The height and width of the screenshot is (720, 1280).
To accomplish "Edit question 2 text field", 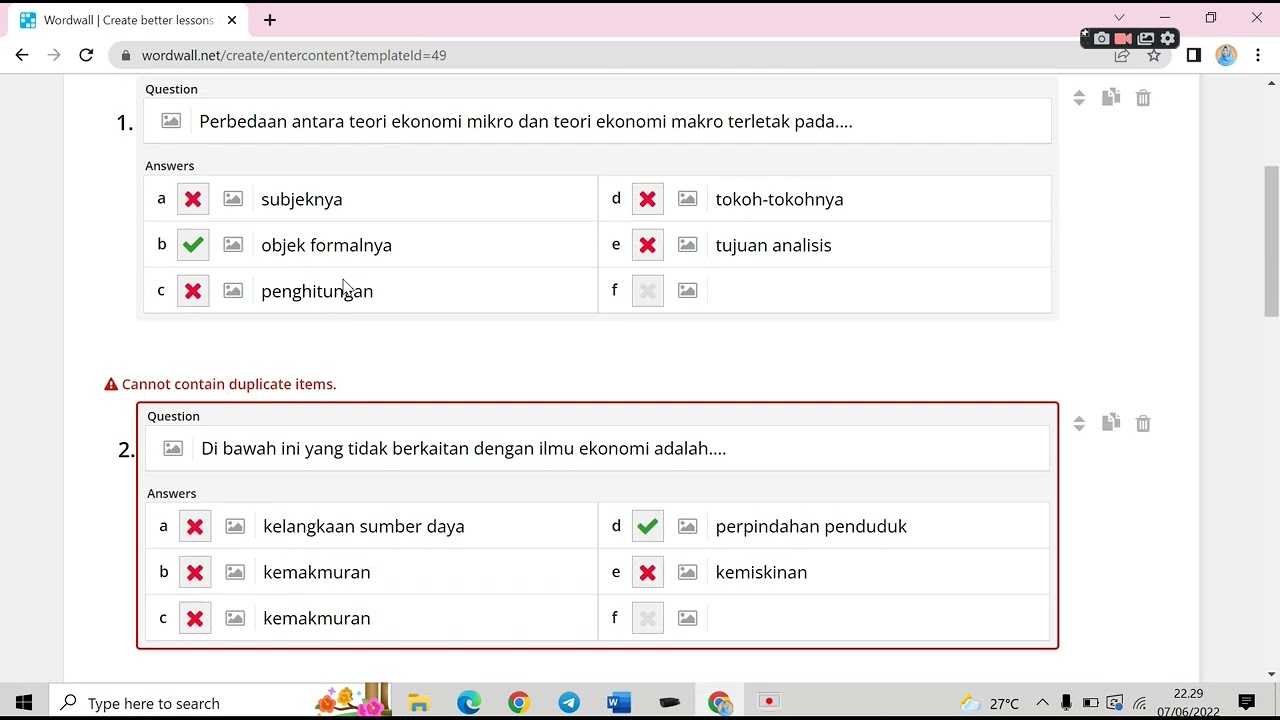I will pos(621,448).
